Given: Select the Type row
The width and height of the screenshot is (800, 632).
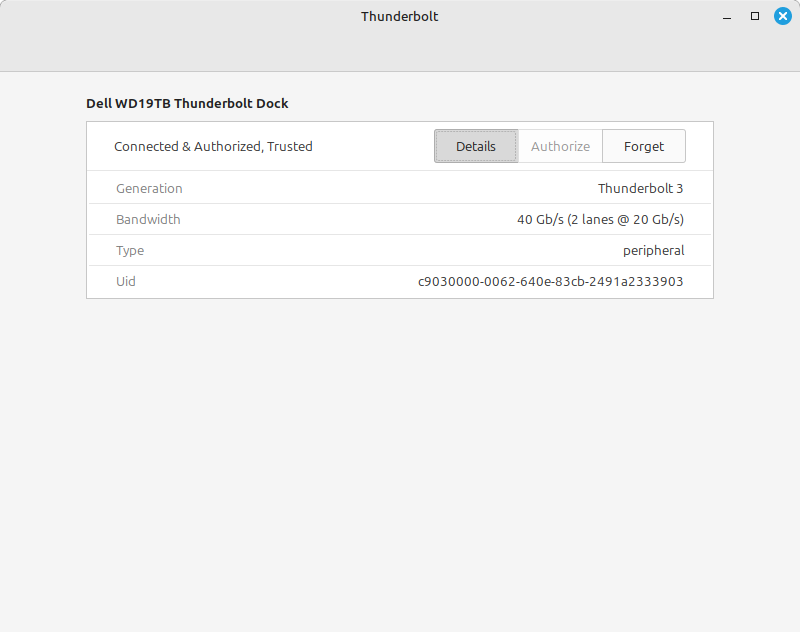Looking at the screenshot, I should click(x=399, y=250).
